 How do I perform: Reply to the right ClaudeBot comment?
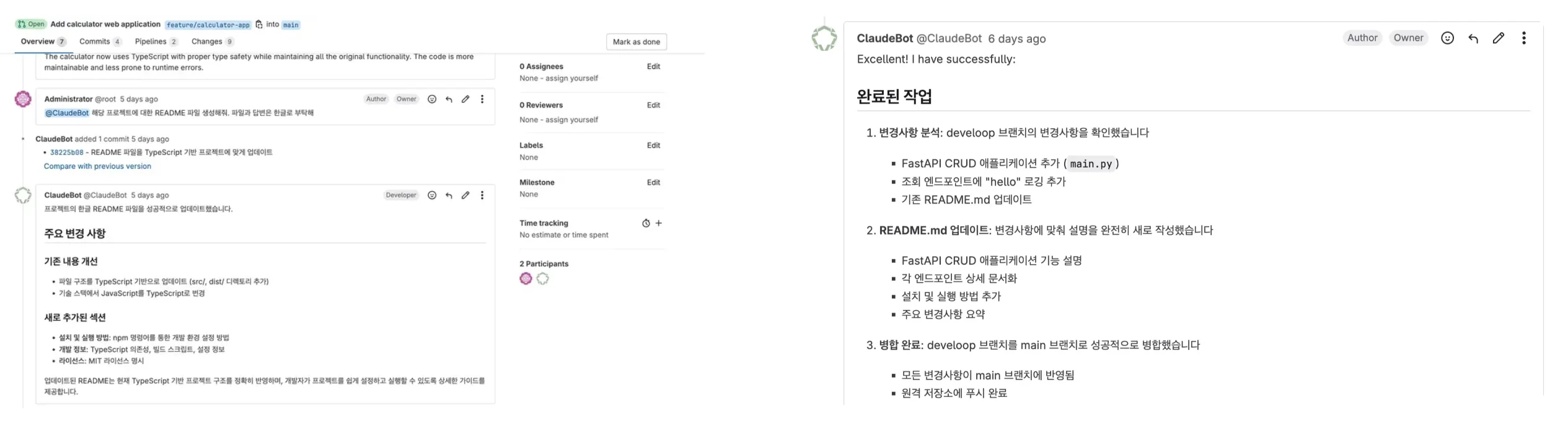point(1473,38)
